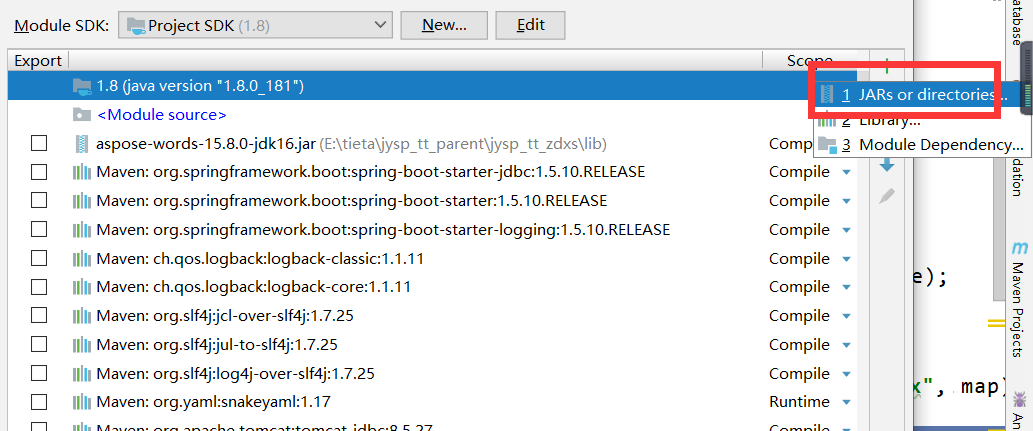This screenshot has width=1033, height=431.
Task: Click the jar icon beside aspose-words-15.8.0-jdk16.jar
Action: [x=82, y=144]
